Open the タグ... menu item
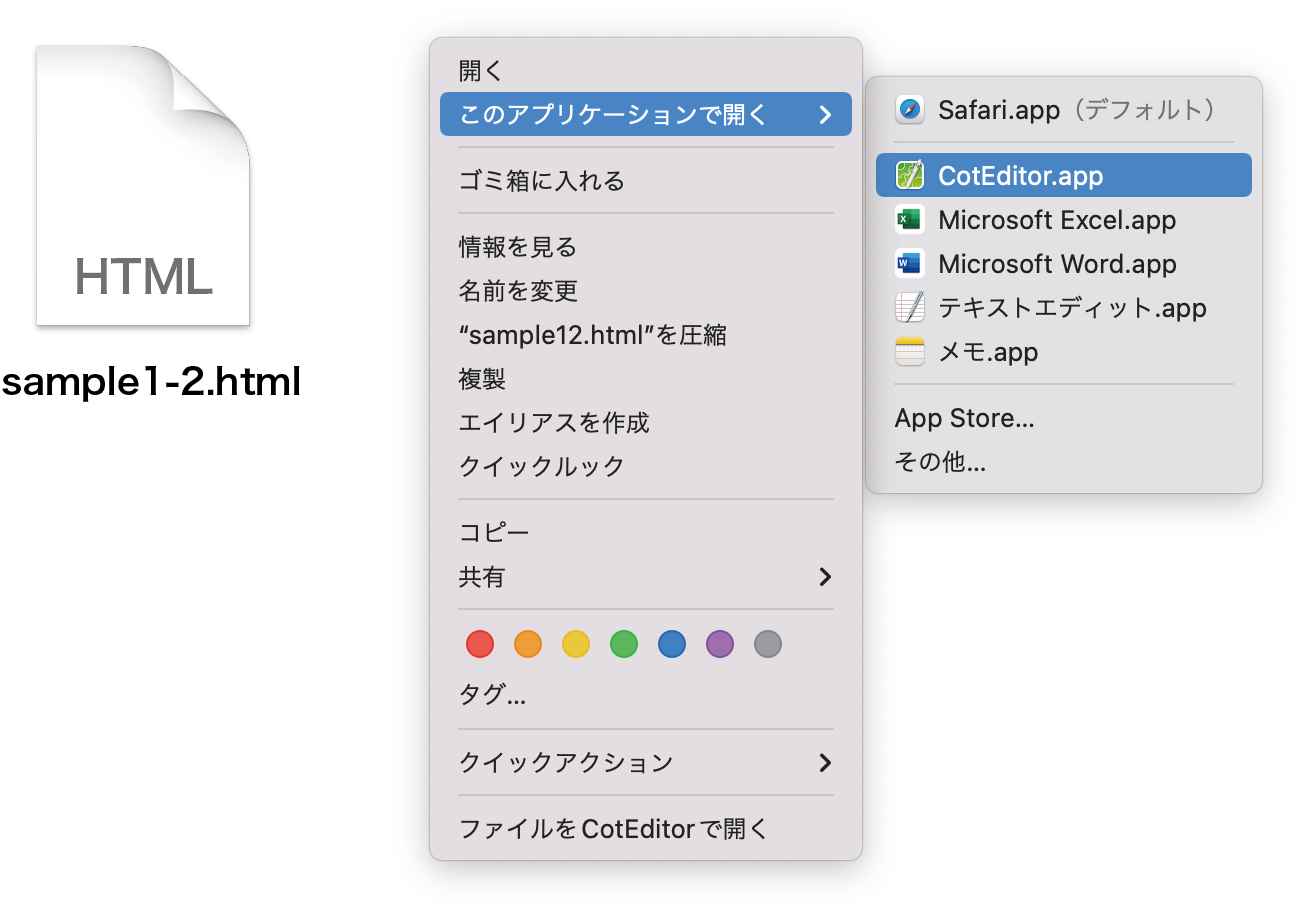Image resolution: width=1308 pixels, height=915 pixels. [x=646, y=695]
